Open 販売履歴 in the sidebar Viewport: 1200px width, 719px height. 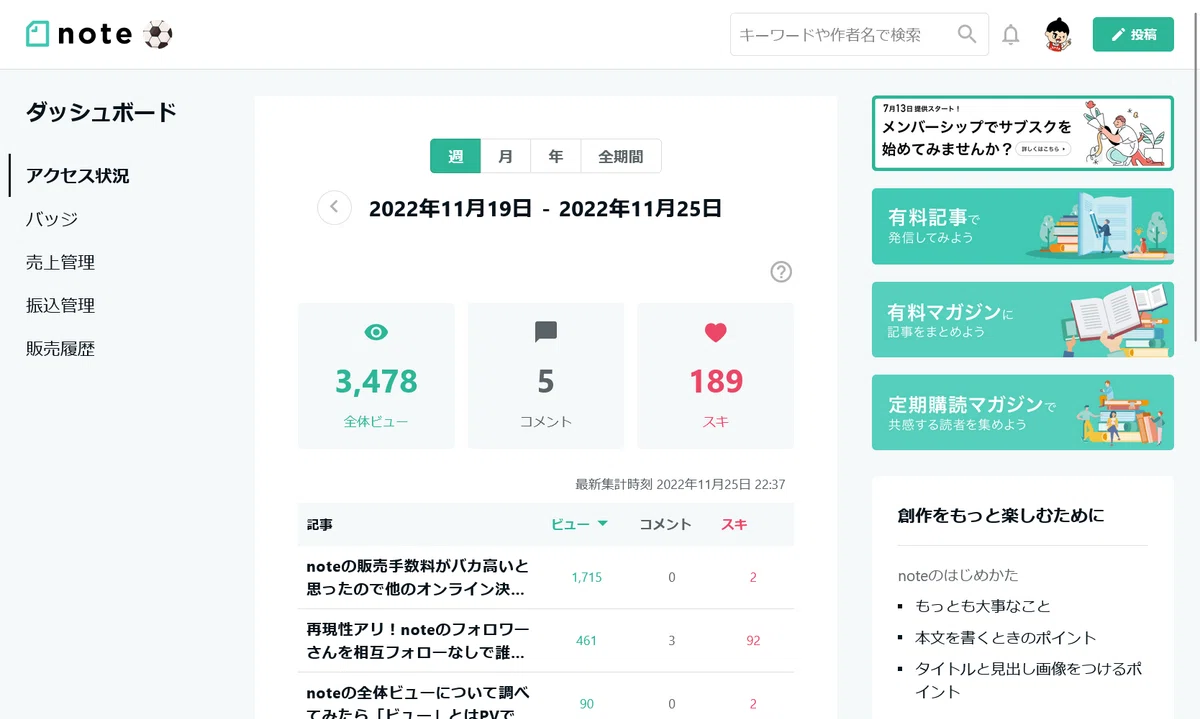pos(60,349)
